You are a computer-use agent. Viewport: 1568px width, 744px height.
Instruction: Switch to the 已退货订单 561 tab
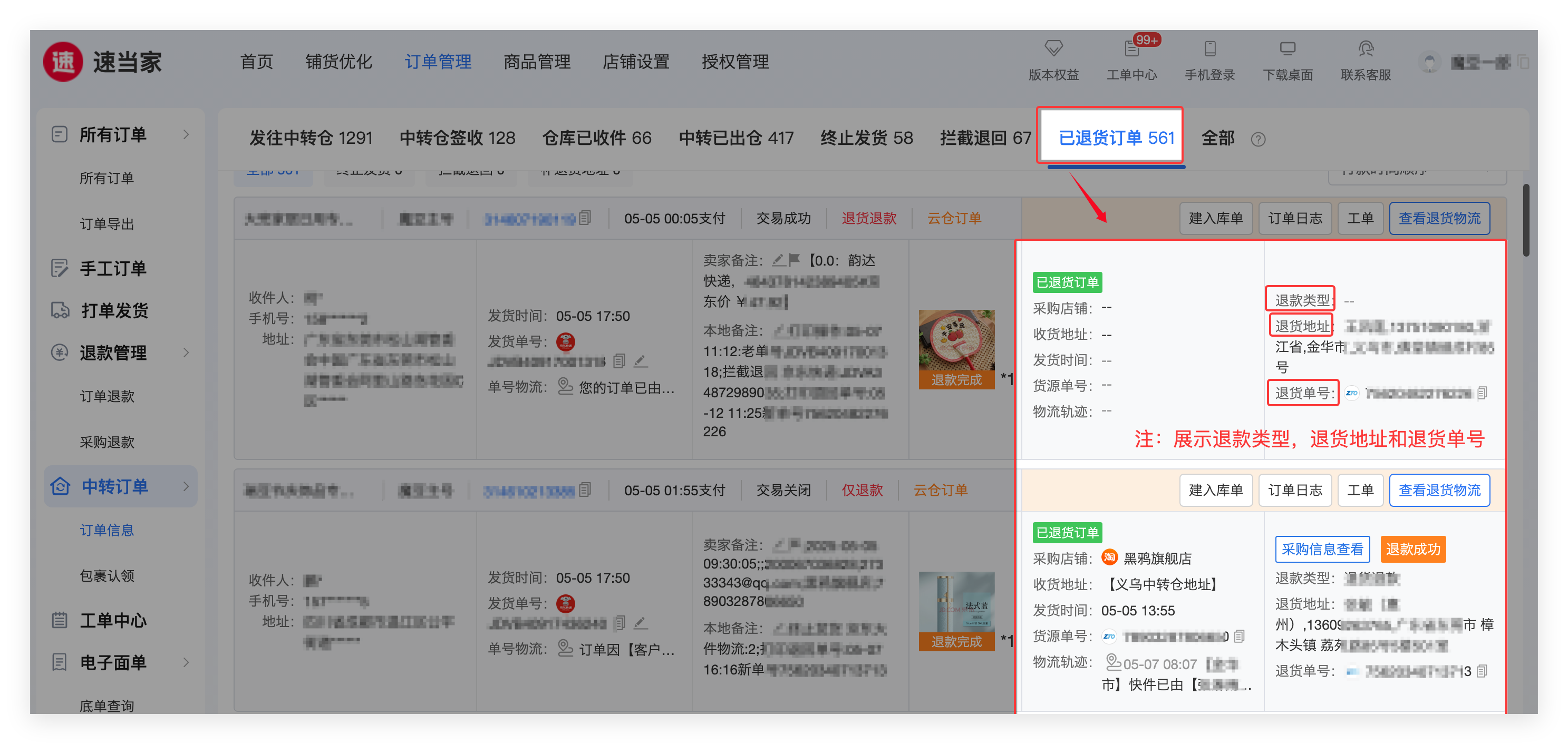(x=1116, y=138)
